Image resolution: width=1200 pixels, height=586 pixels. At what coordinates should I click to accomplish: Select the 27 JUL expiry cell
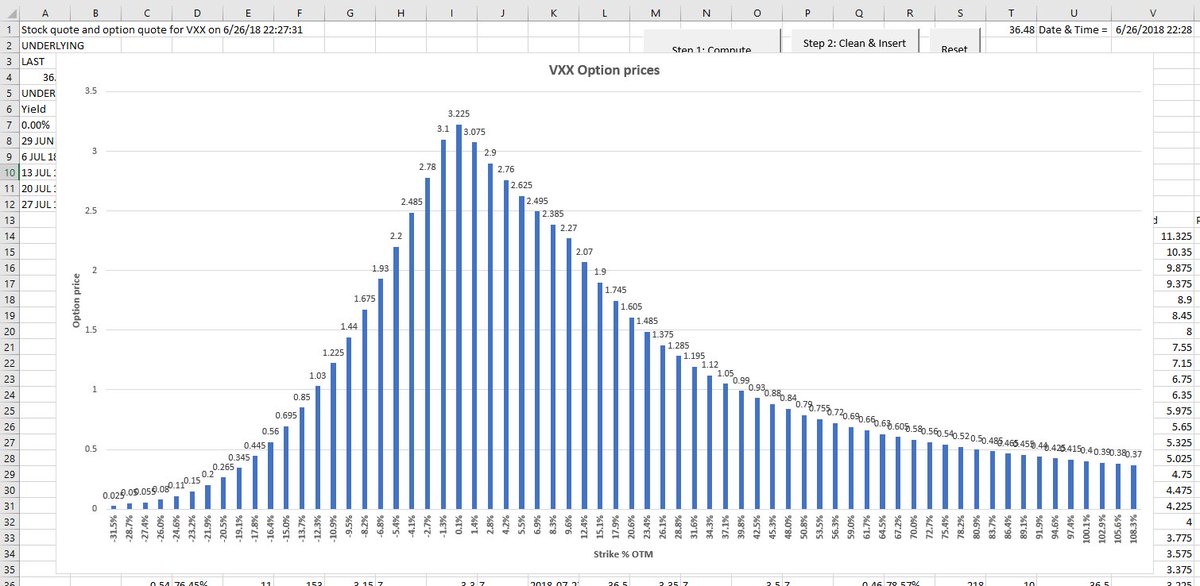[38, 204]
